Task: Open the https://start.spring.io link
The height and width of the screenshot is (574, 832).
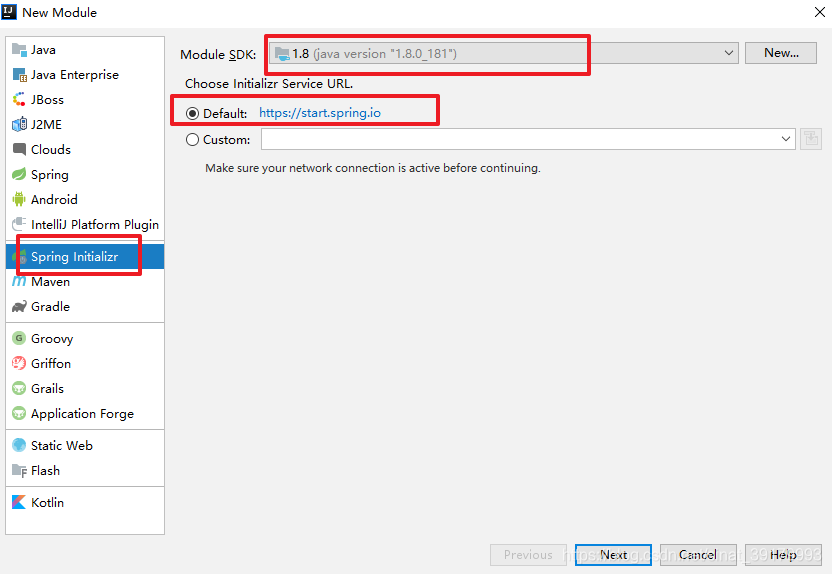Action: coord(319,112)
